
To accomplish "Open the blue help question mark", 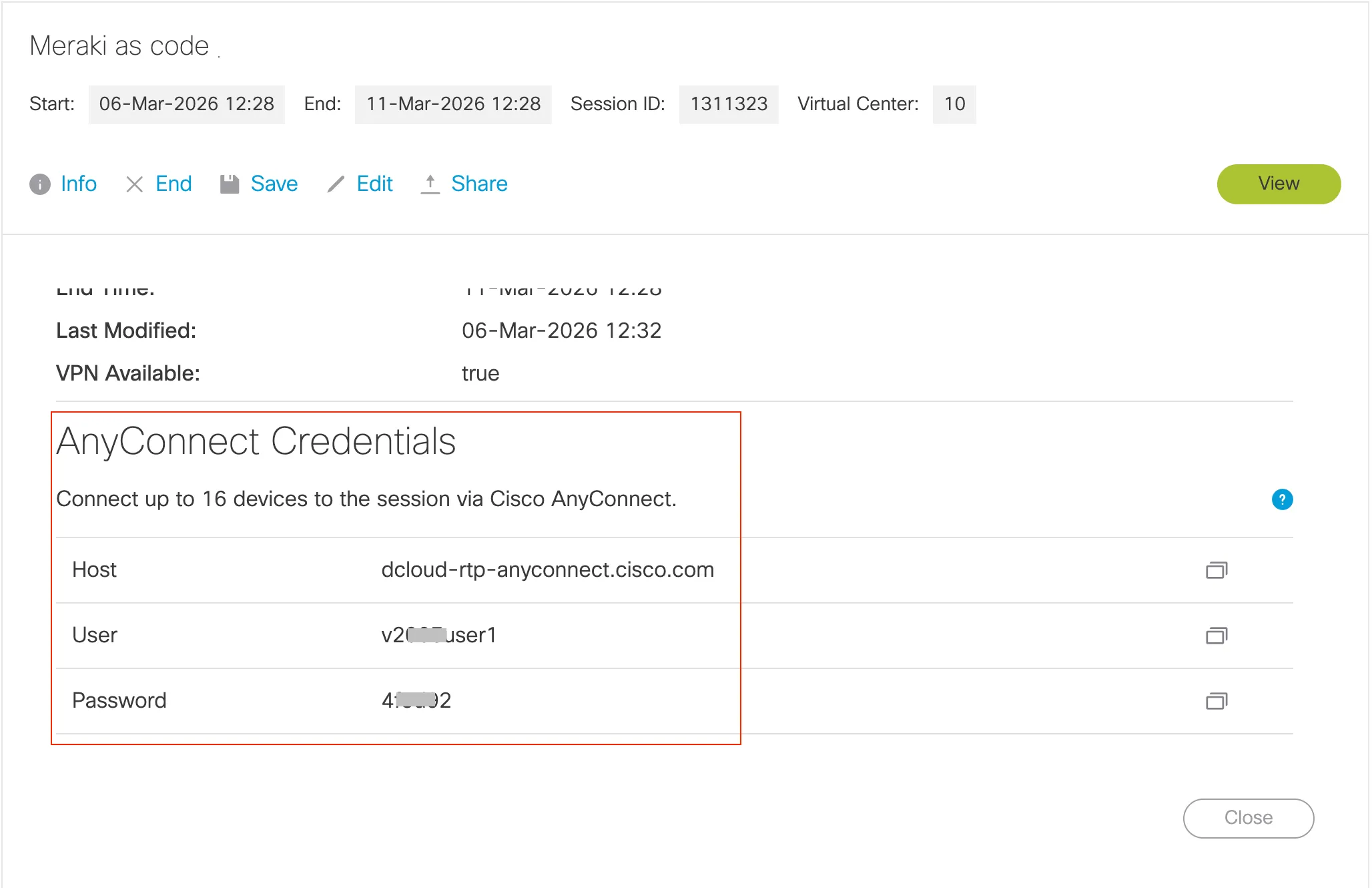I will (1283, 499).
